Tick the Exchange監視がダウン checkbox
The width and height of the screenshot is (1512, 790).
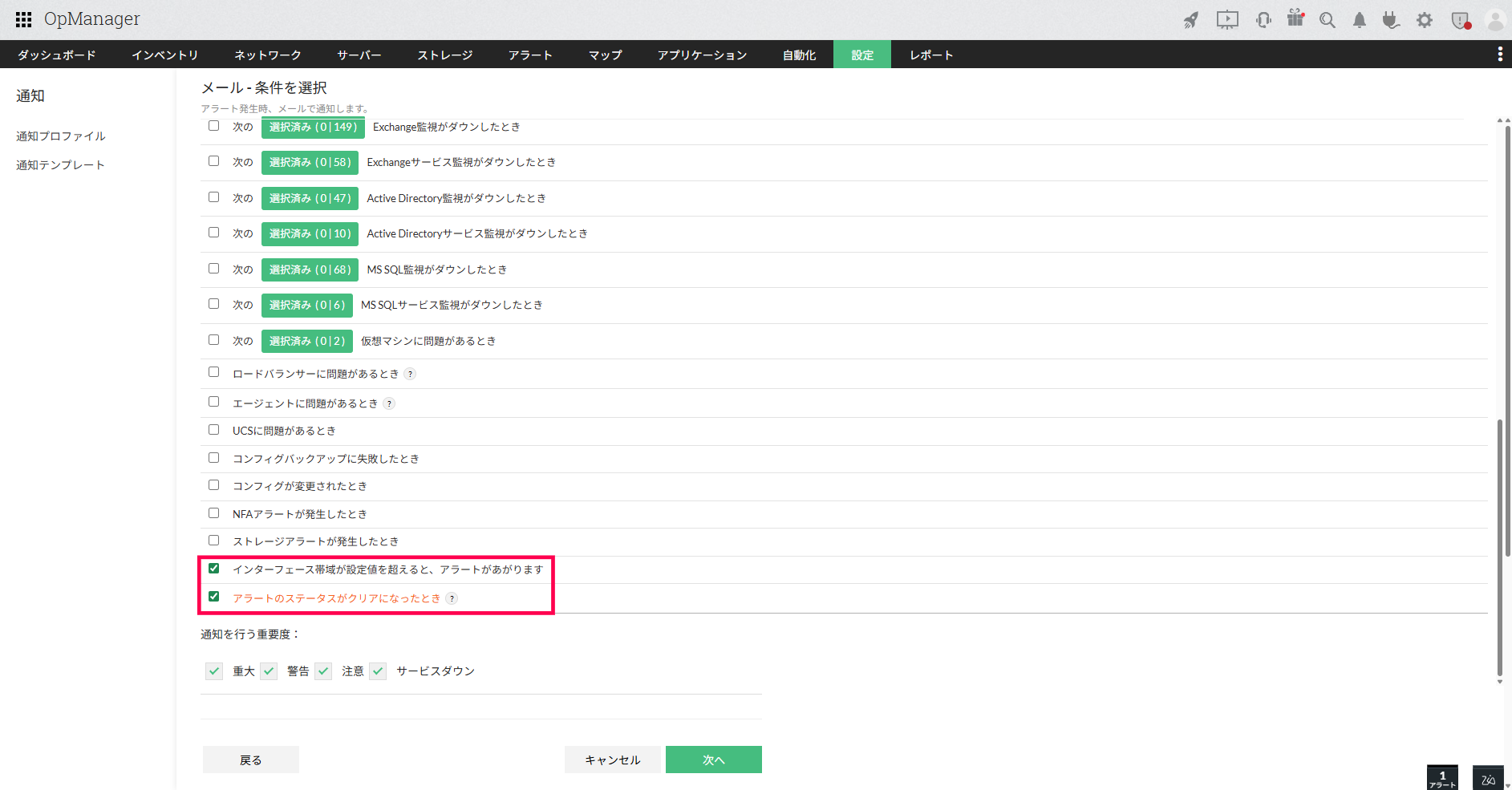[213, 126]
